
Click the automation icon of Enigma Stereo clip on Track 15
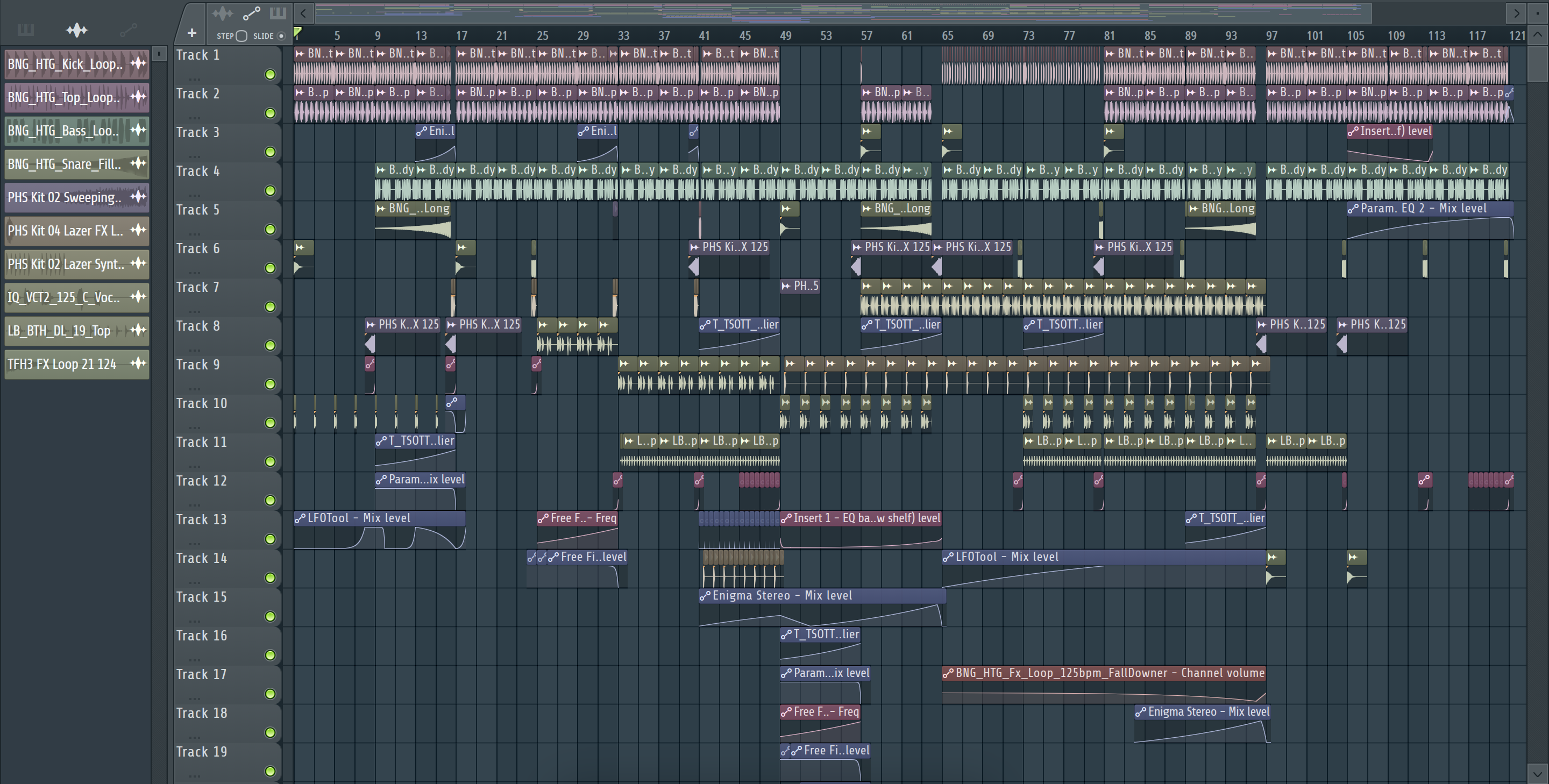tap(705, 596)
